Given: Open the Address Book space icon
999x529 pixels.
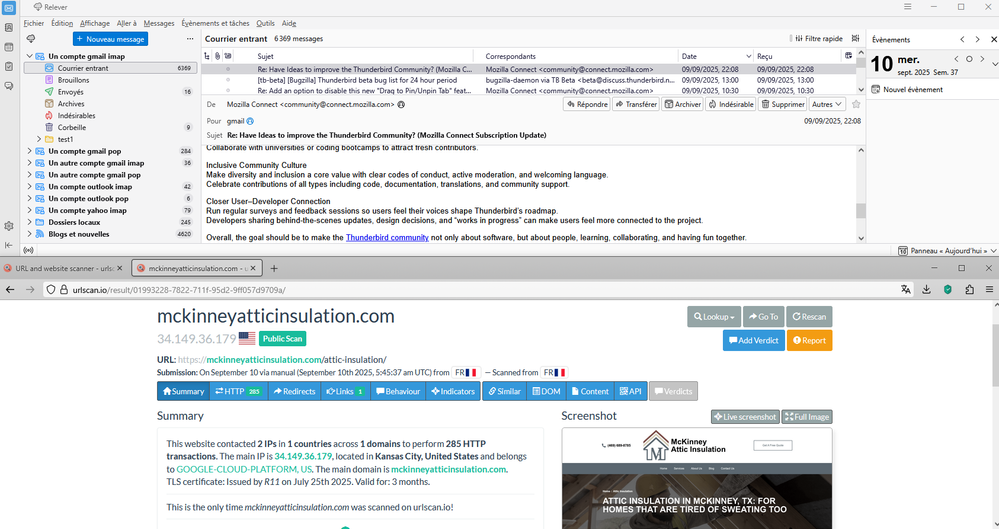Looking at the screenshot, I should (9, 27).
